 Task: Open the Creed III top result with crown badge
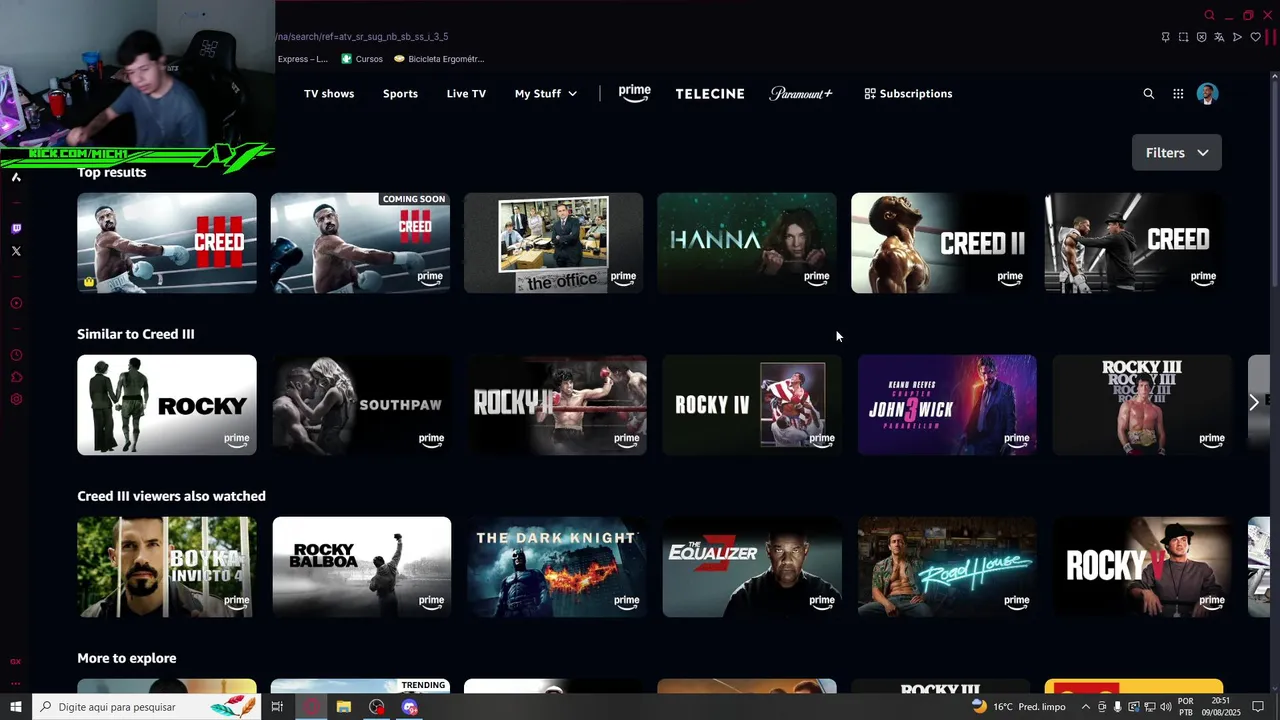(167, 243)
